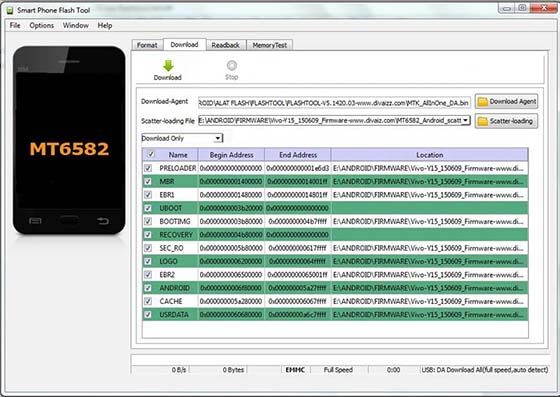
Task: Uncheck the EBR2 partition checkbox
Action: [148, 275]
